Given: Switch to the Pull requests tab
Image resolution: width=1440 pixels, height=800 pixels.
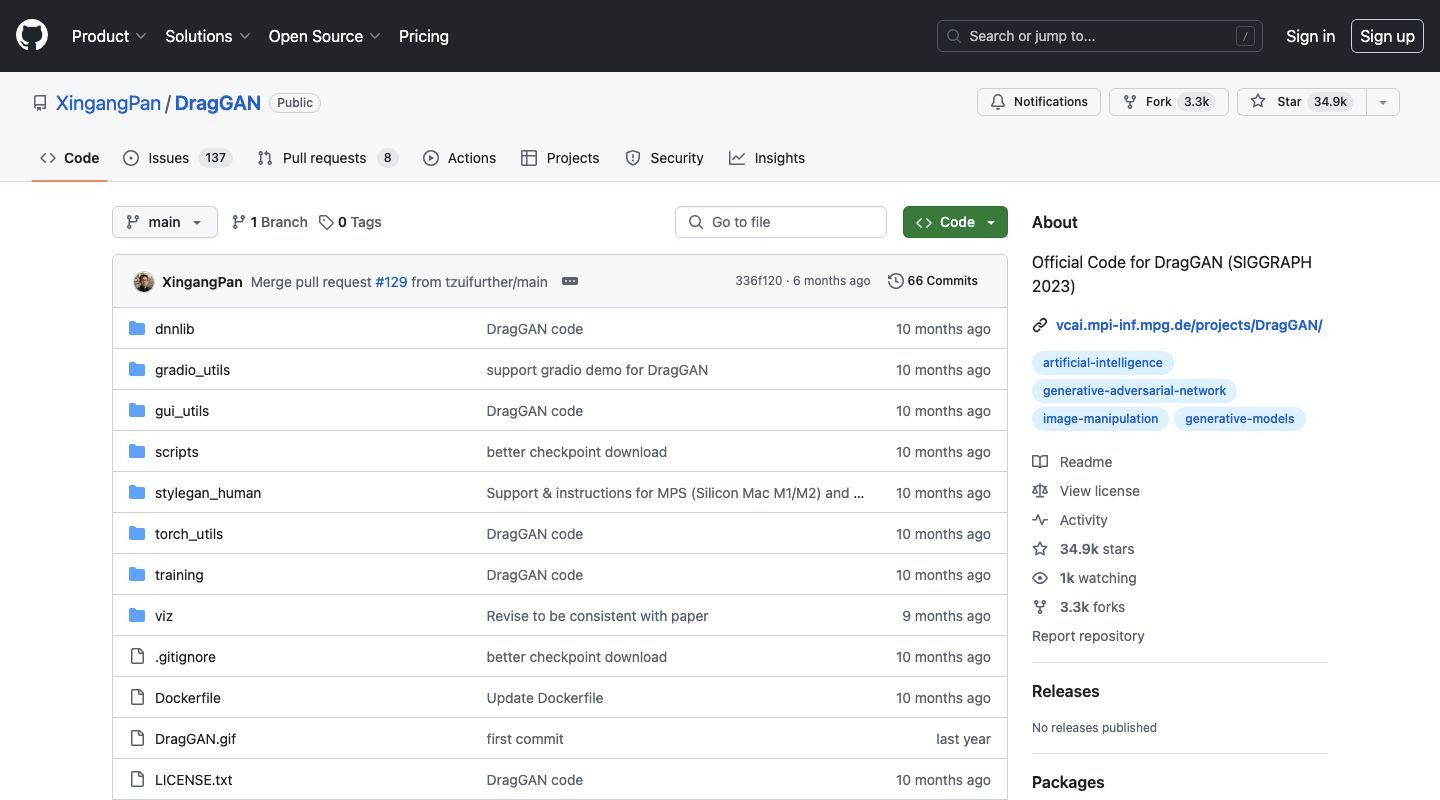Looking at the screenshot, I should [x=327, y=158].
